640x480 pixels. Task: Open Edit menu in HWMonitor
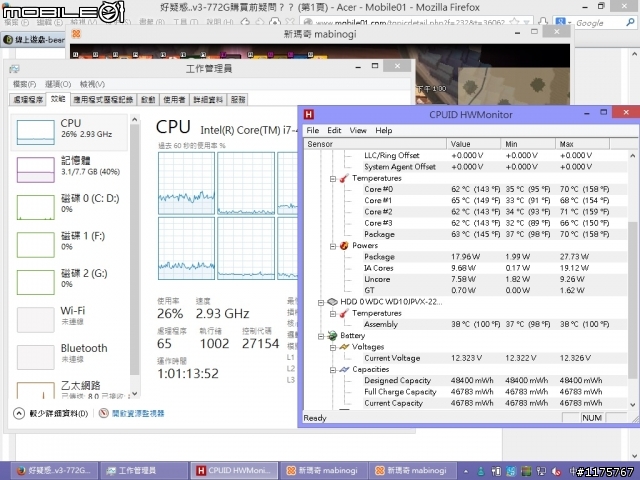point(334,130)
